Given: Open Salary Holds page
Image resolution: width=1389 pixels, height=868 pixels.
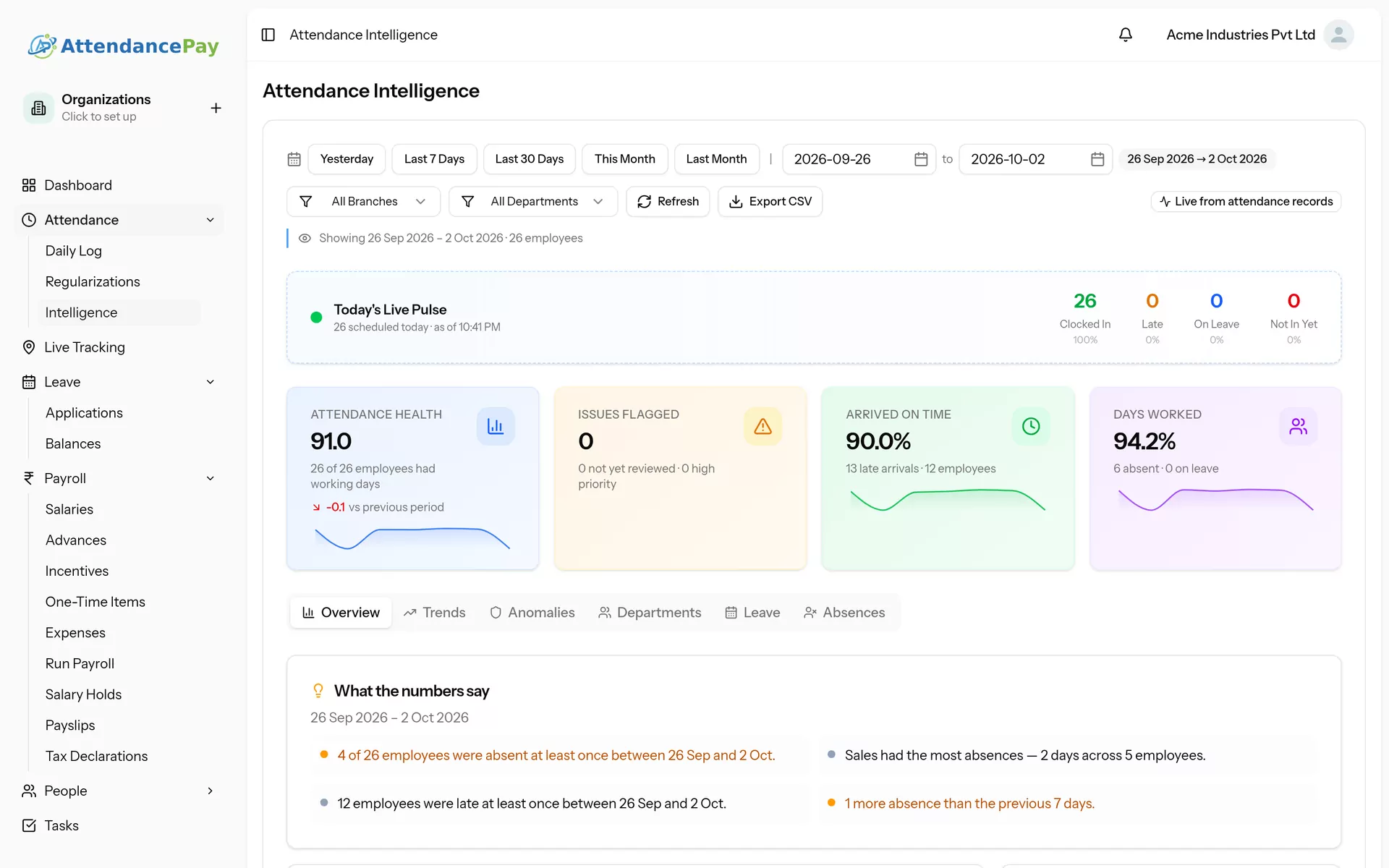Looking at the screenshot, I should [x=119, y=694].
